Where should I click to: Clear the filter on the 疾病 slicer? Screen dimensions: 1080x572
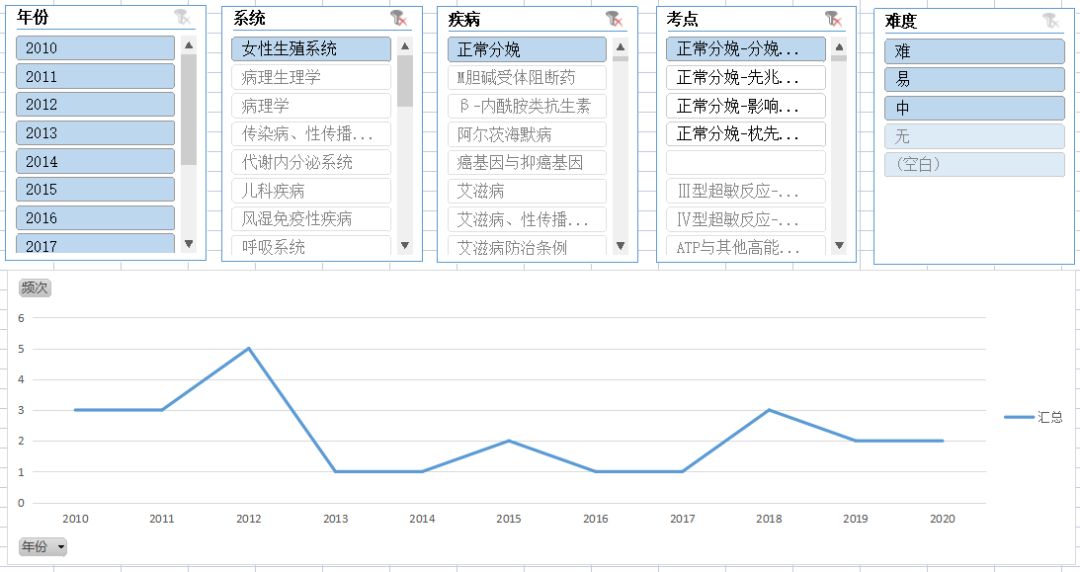(x=613, y=18)
